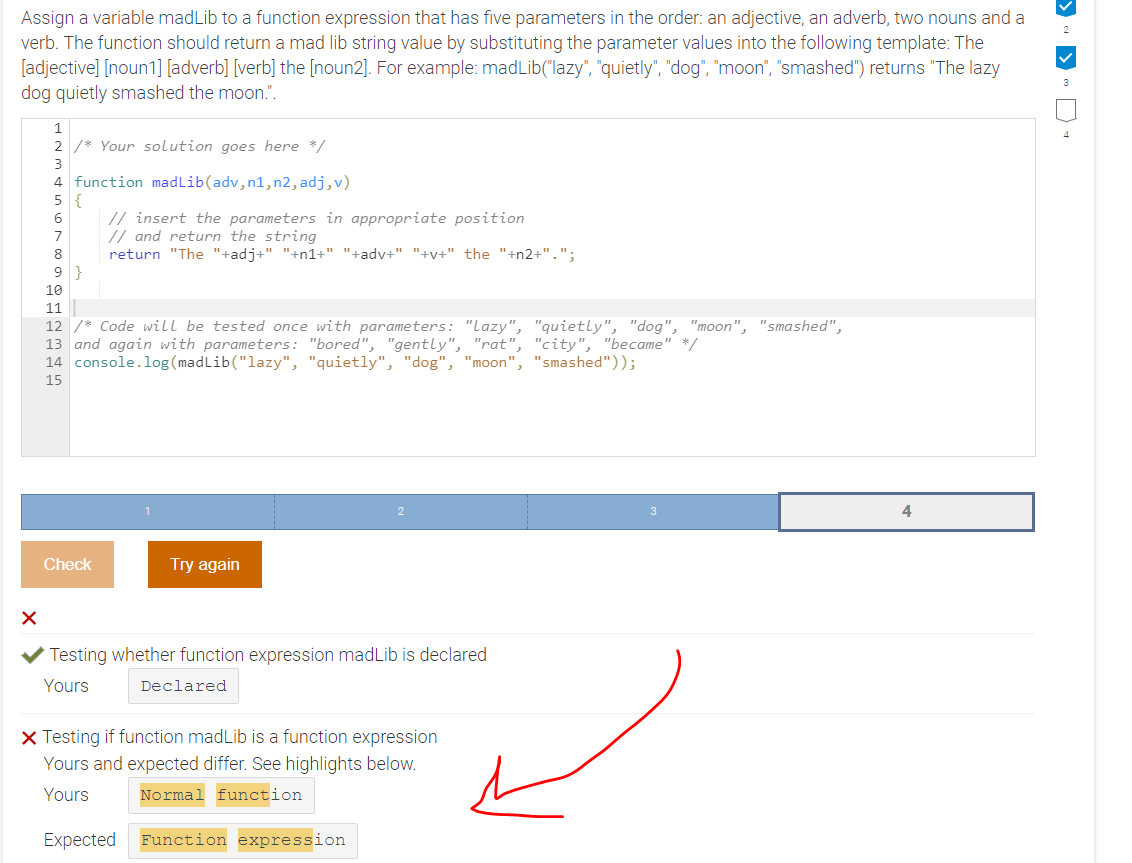This screenshot has height=863, width=1132.
Task: Click step 3 segment of the progress bar
Action: 653,511
